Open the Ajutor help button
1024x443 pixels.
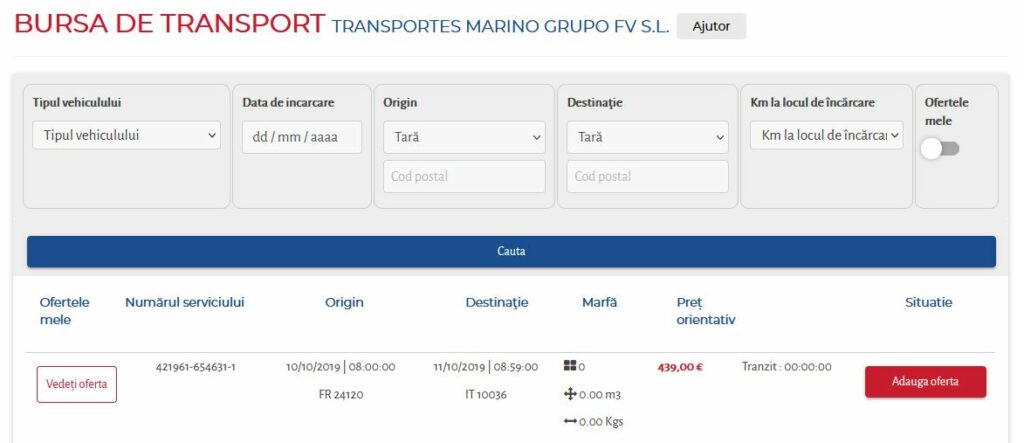coord(711,27)
